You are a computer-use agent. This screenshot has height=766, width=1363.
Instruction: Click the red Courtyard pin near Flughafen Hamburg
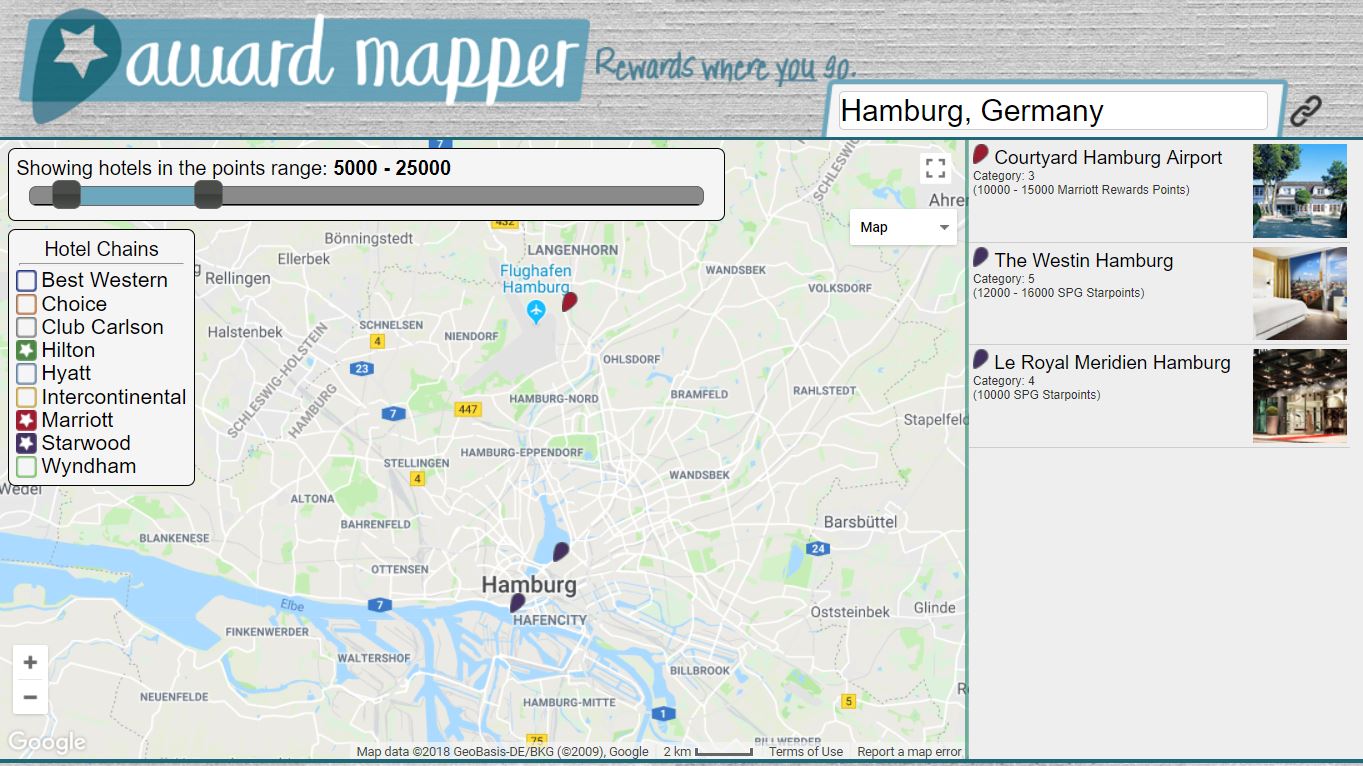click(570, 299)
